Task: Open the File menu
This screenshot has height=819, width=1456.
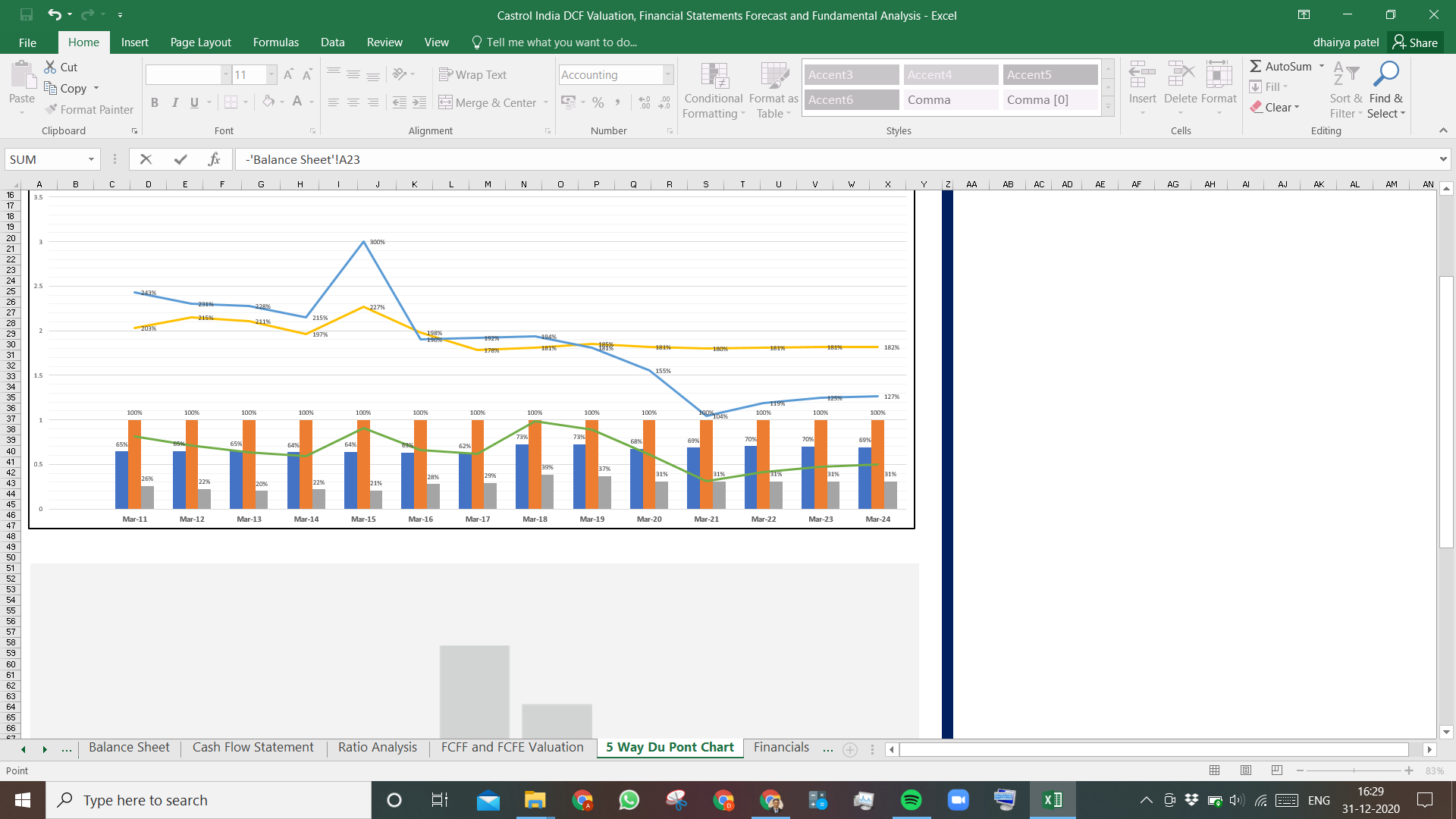Action: [27, 42]
